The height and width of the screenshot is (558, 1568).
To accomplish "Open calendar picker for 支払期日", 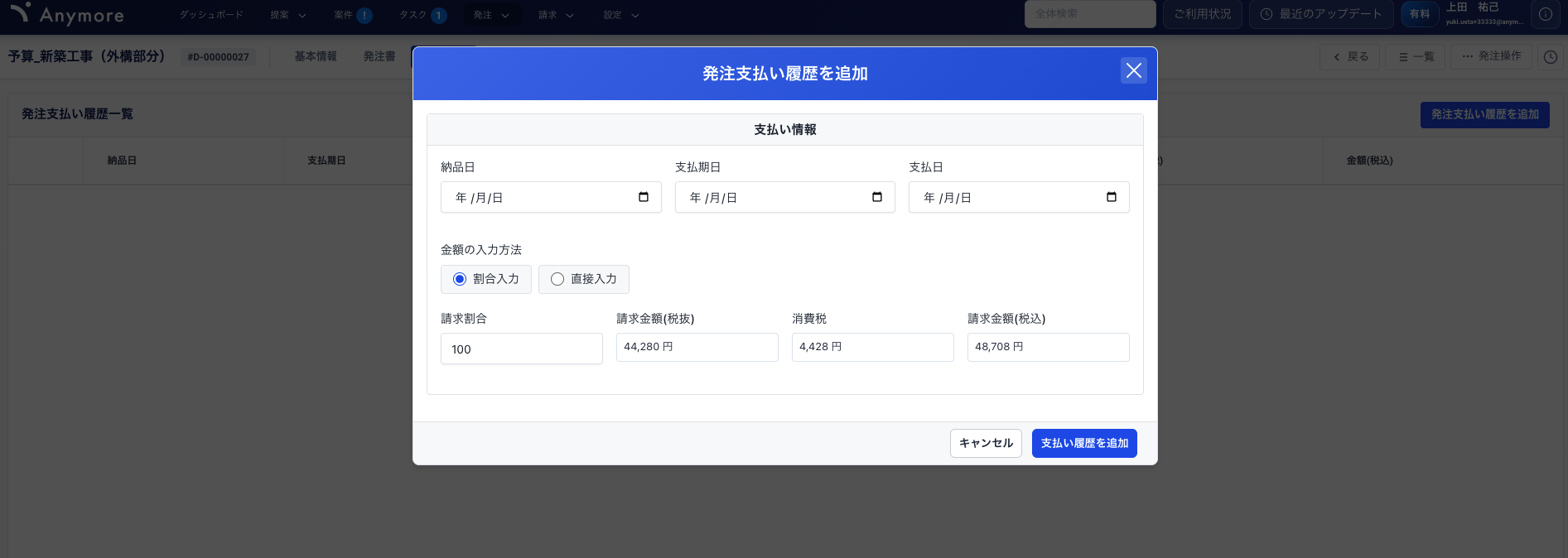I will [x=877, y=197].
